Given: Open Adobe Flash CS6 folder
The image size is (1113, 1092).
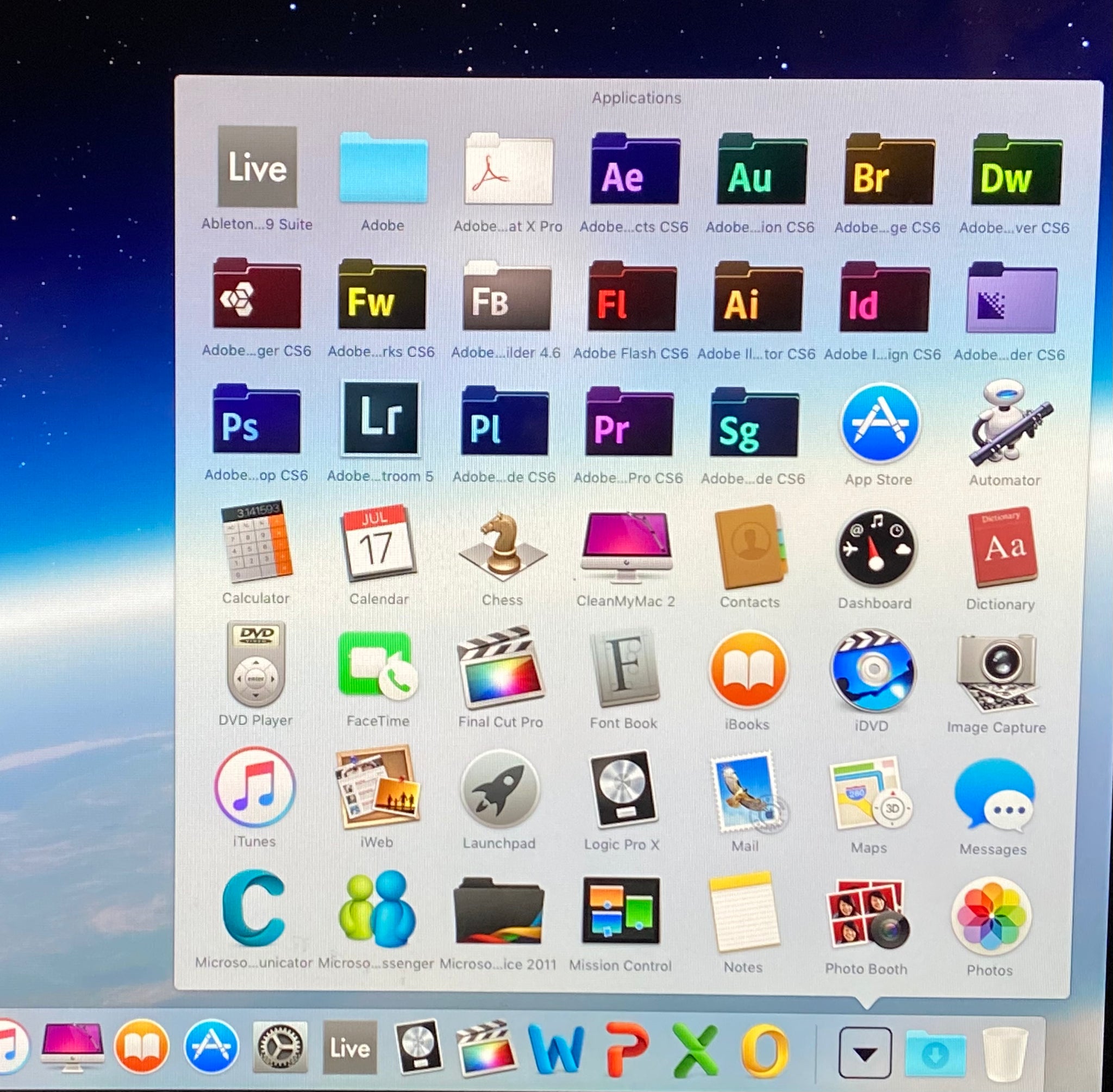Looking at the screenshot, I should click(632, 296).
